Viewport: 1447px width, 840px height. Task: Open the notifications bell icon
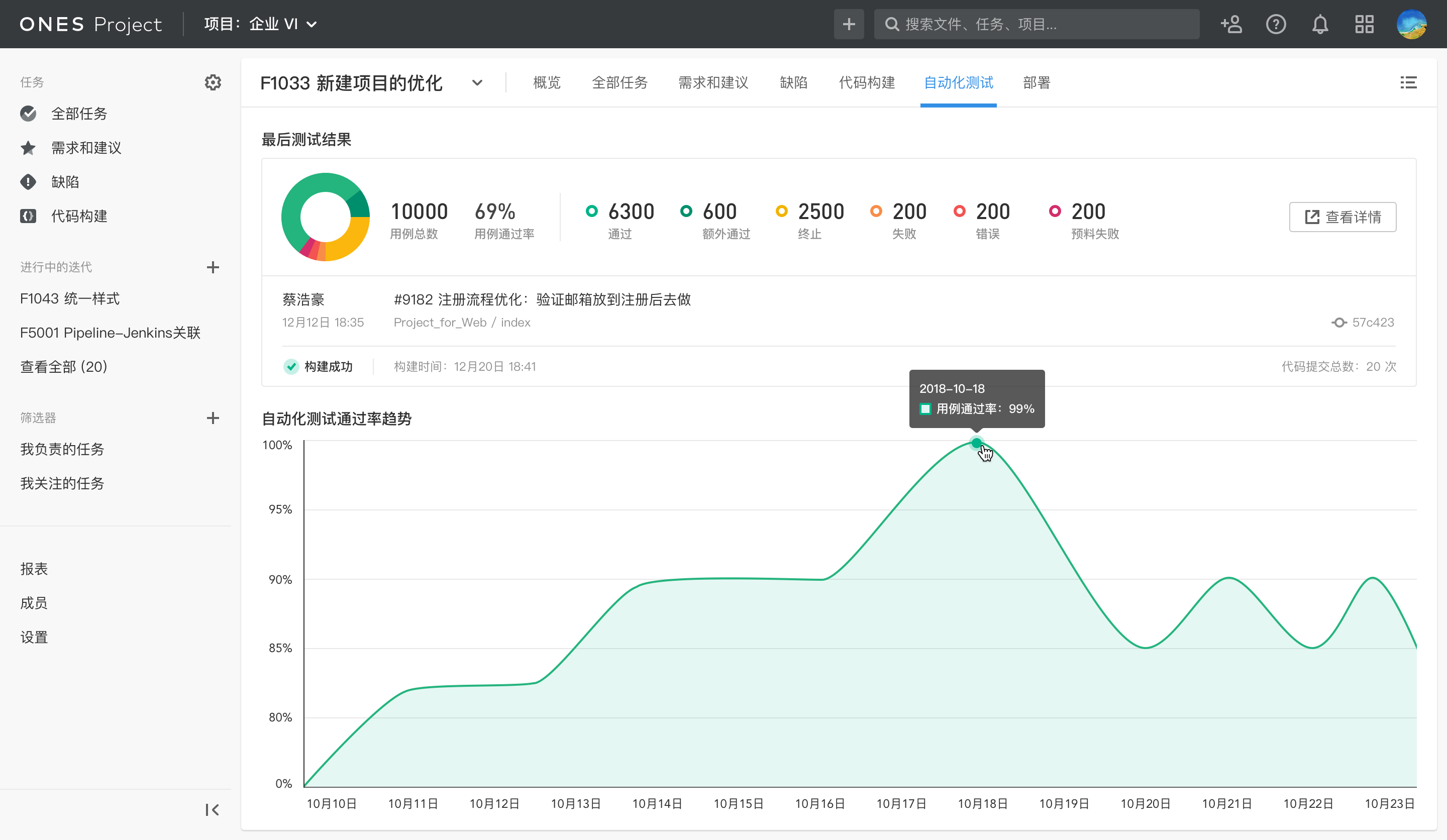pos(1319,24)
